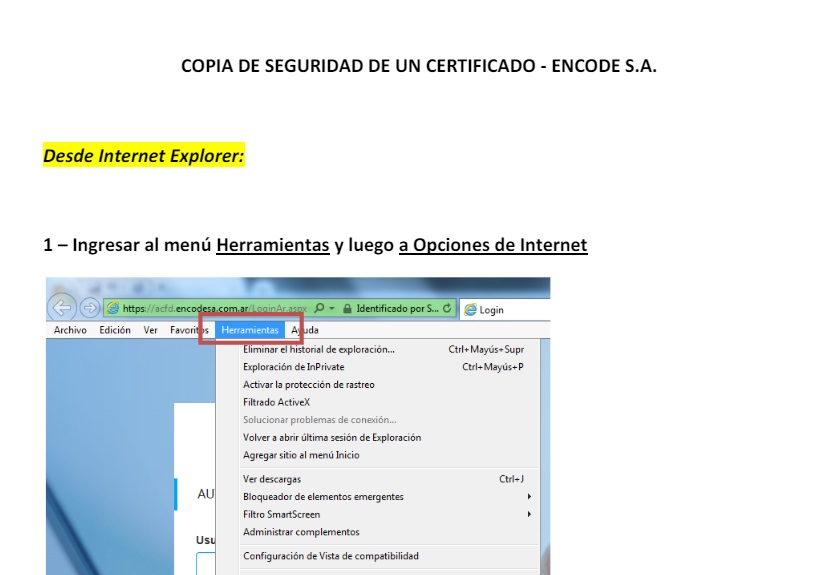Open the Archivo menu
This screenshot has width=834, height=575.
point(70,330)
